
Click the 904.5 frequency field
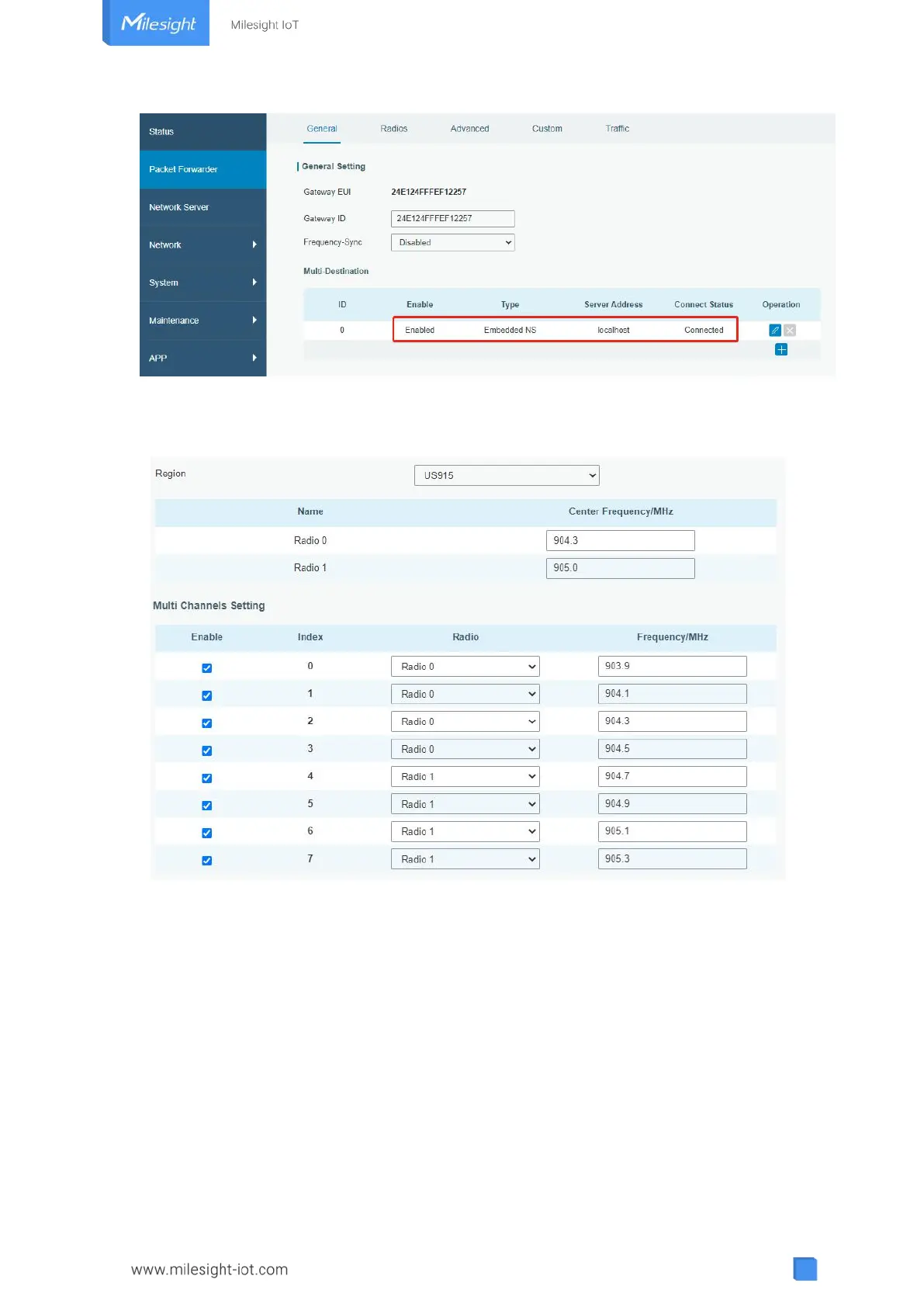672,749
